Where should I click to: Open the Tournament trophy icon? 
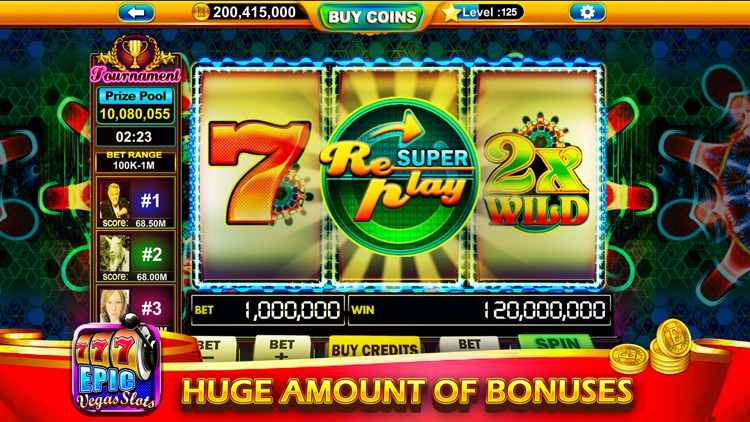coord(135,53)
